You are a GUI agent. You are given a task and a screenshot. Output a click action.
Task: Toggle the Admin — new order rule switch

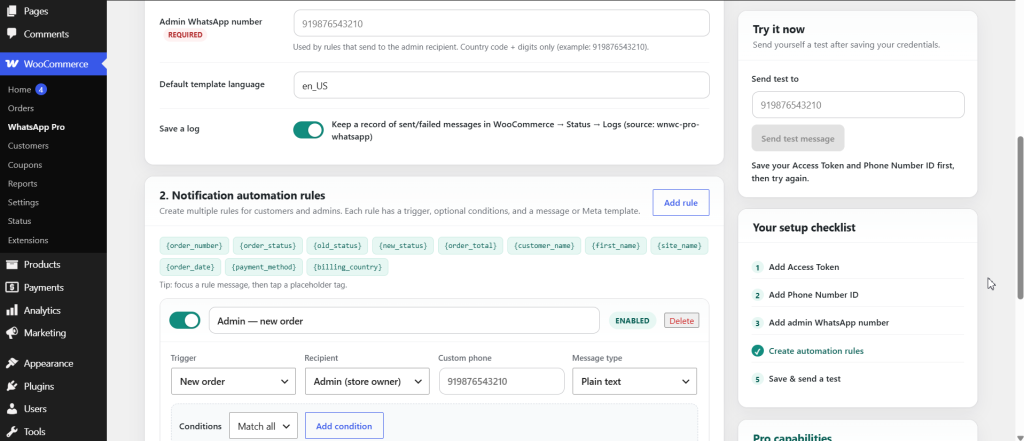click(185, 320)
